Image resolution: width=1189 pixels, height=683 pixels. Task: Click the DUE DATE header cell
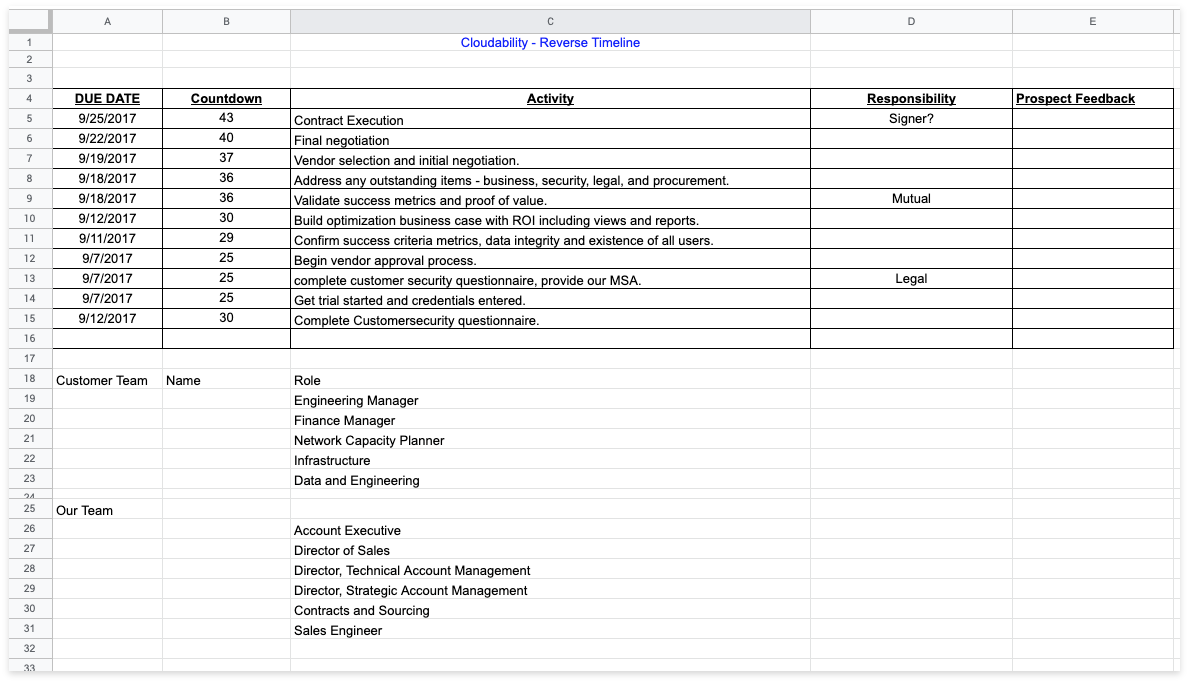coord(107,98)
